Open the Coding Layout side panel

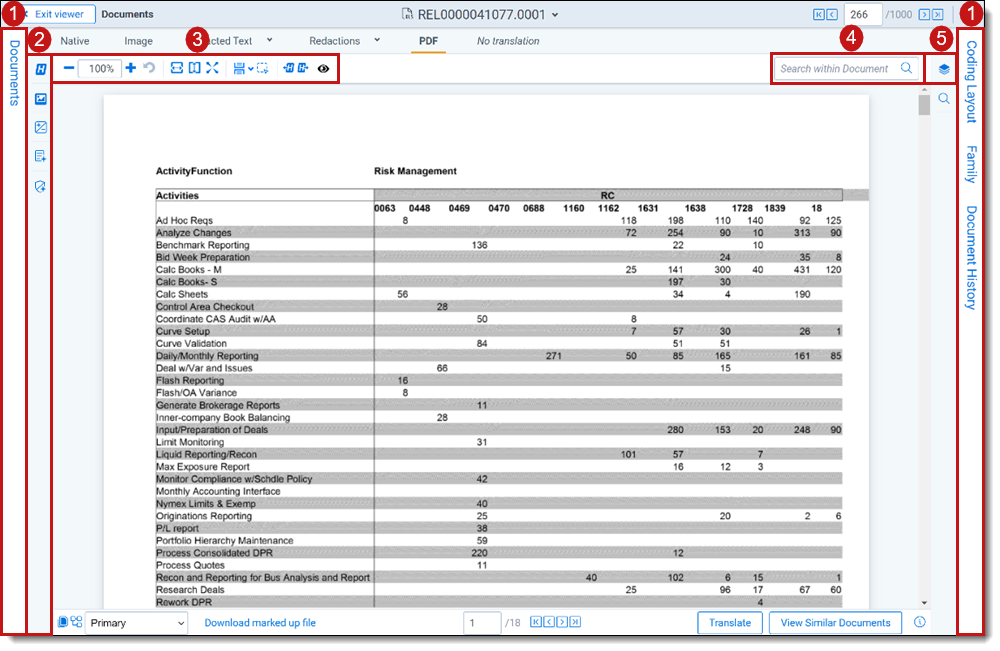[x=971, y=82]
